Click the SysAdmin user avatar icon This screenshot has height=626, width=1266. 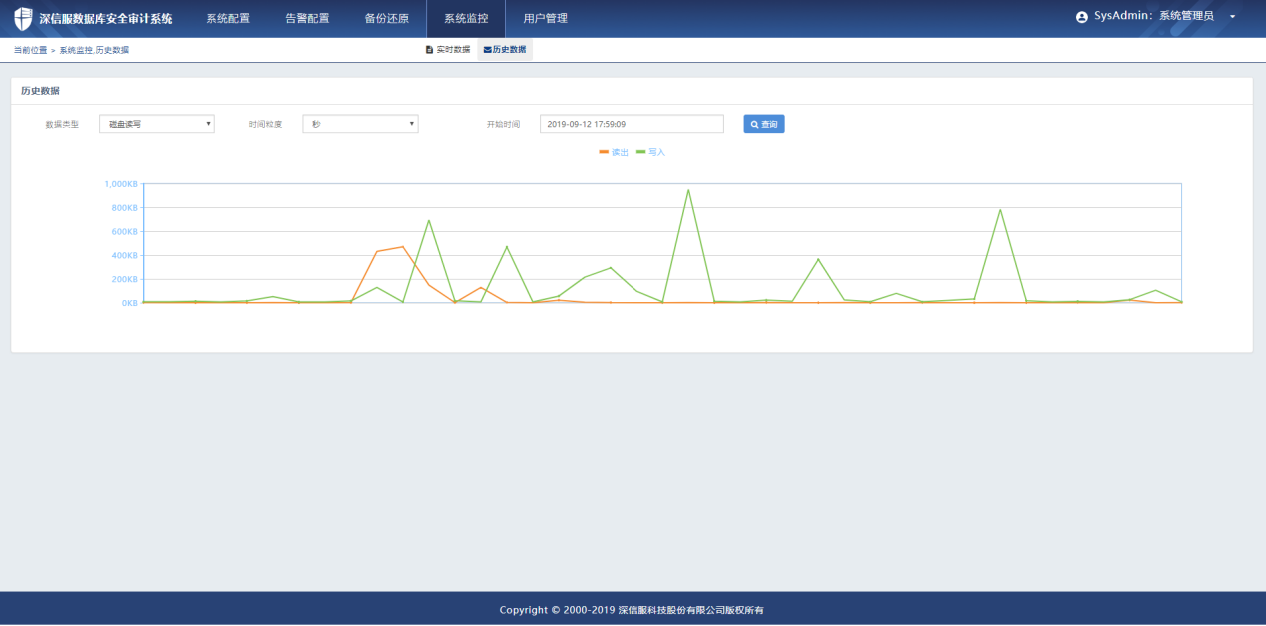pos(1081,17)
